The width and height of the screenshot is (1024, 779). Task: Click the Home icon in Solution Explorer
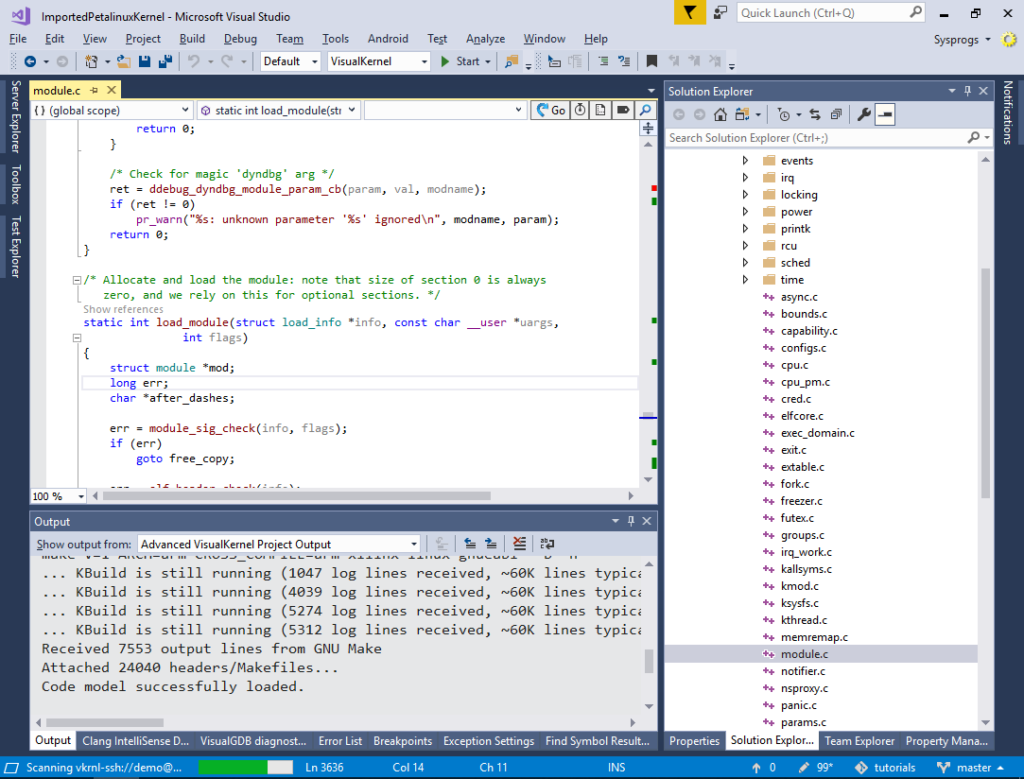pos(720,113)
